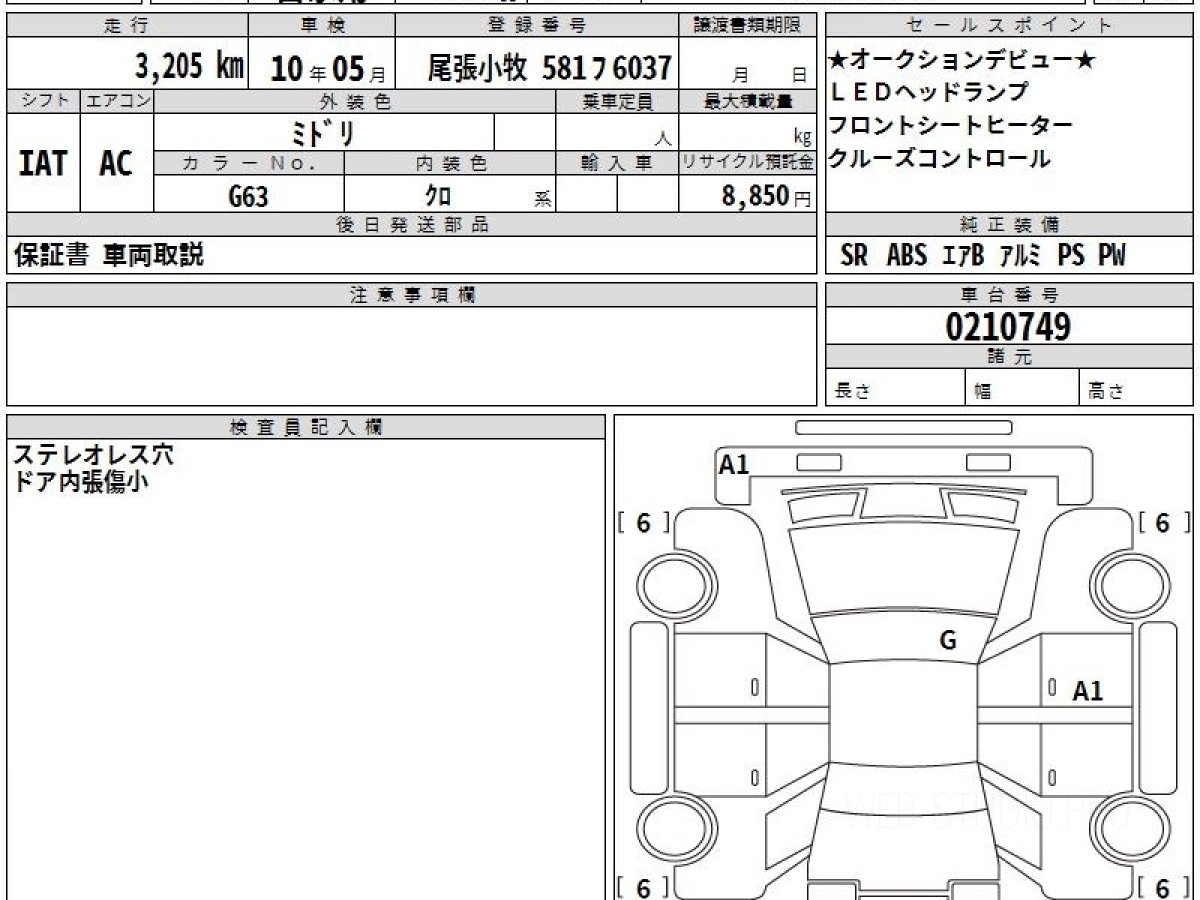Click "フロントシートヒーター" in sales points
Image resolution: width=1200 pixels, height=900 pixels.
click(x=951, y=126)
